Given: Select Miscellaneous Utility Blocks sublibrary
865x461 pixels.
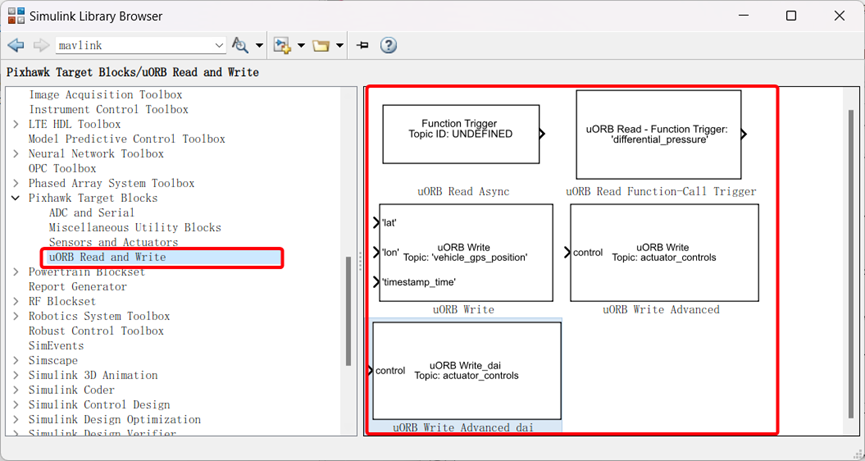Looking at the screenshot, I should [x=135, y=228].
